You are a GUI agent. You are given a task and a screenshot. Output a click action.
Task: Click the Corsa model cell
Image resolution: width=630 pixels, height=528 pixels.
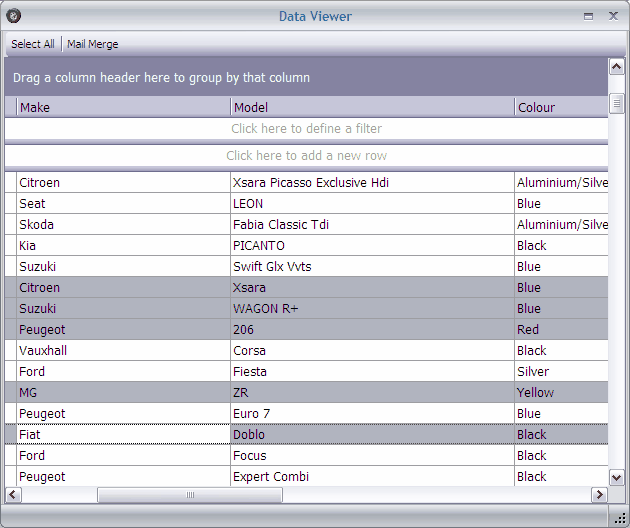point(372,350)
